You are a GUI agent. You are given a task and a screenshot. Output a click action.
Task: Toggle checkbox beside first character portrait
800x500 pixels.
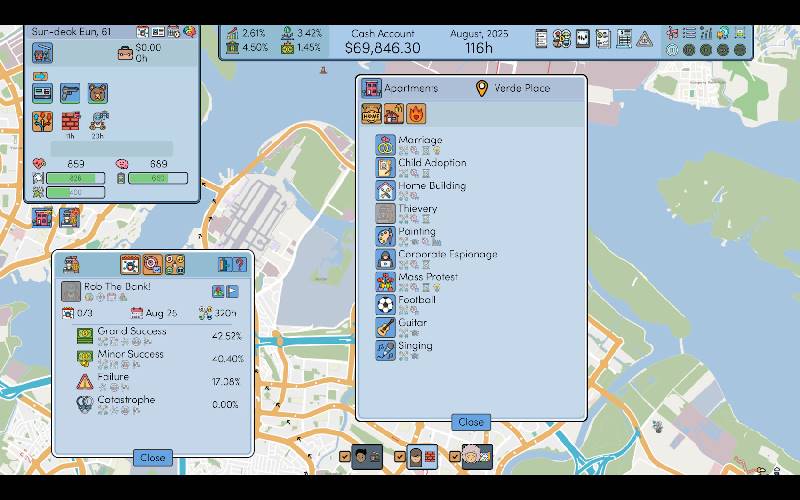(345, 457)
